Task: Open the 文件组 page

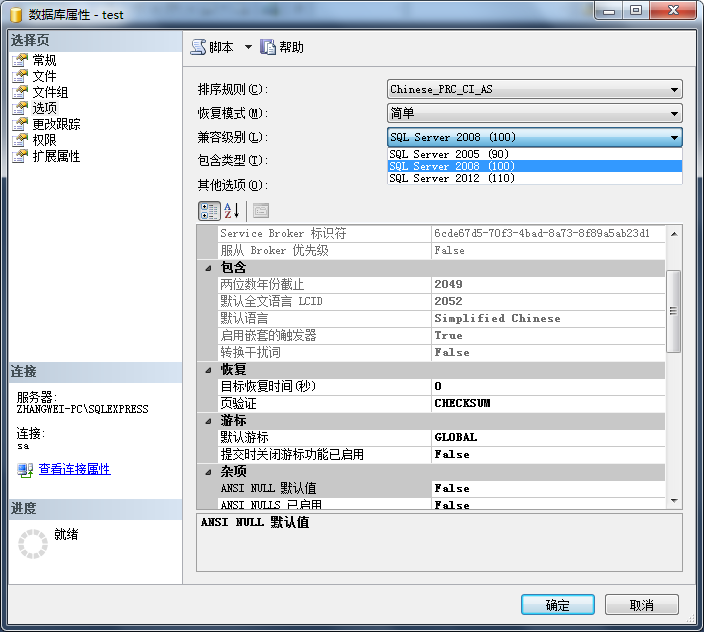Action: [x=50, y=92]
